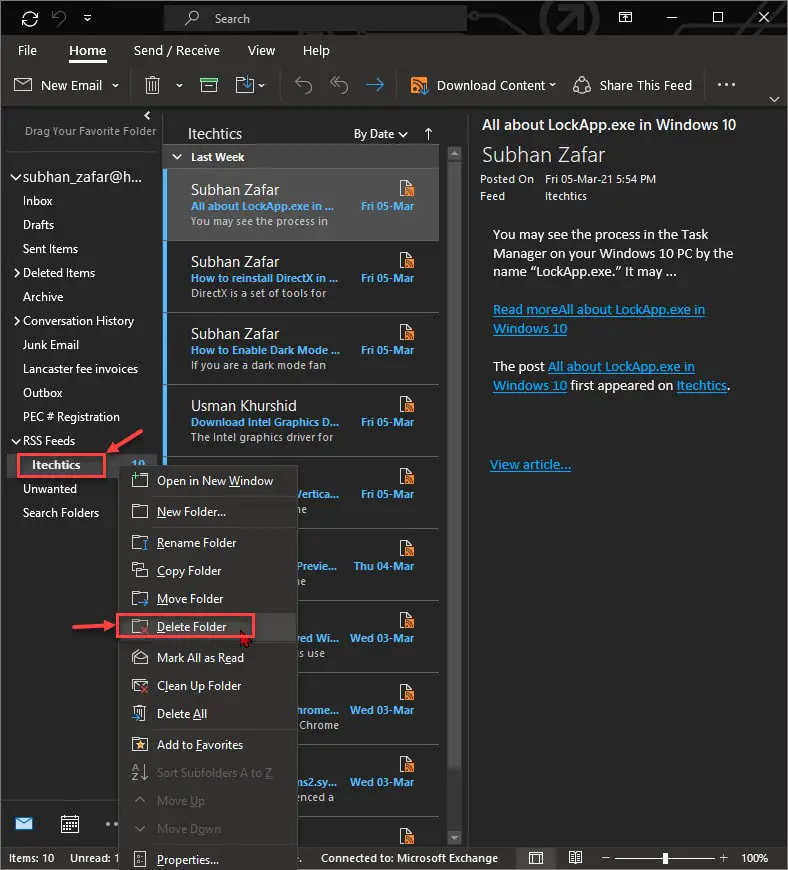The height and width of the screenshot is (870, 788).
Task: Click the Forward arrow icon
Action: point(375,85)
